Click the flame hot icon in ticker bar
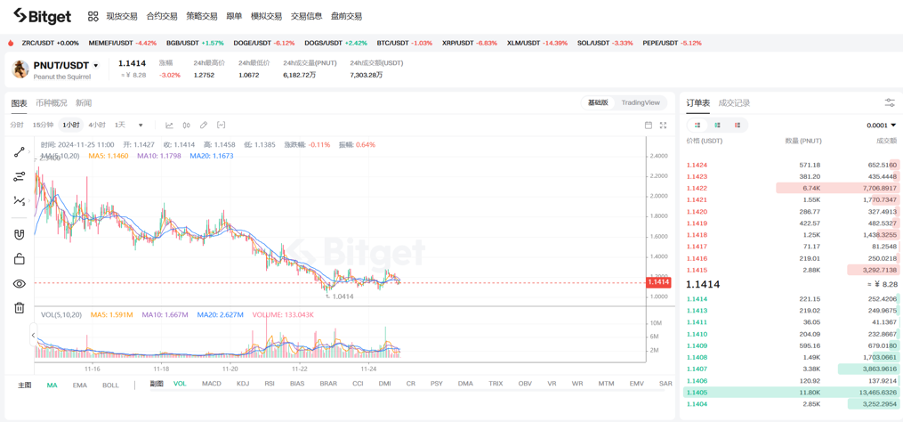Screen dimensions: 904x422 (x=10, y=43)
